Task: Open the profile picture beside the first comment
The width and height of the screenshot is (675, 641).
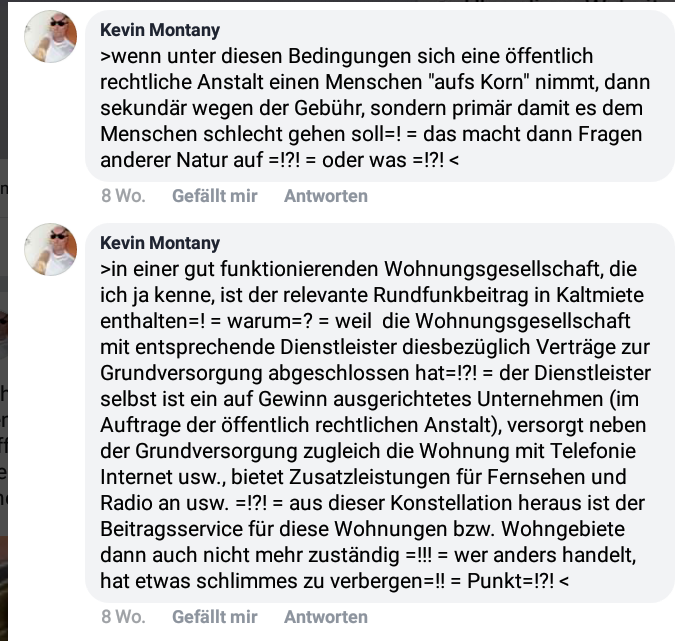Action: [50, 37]
